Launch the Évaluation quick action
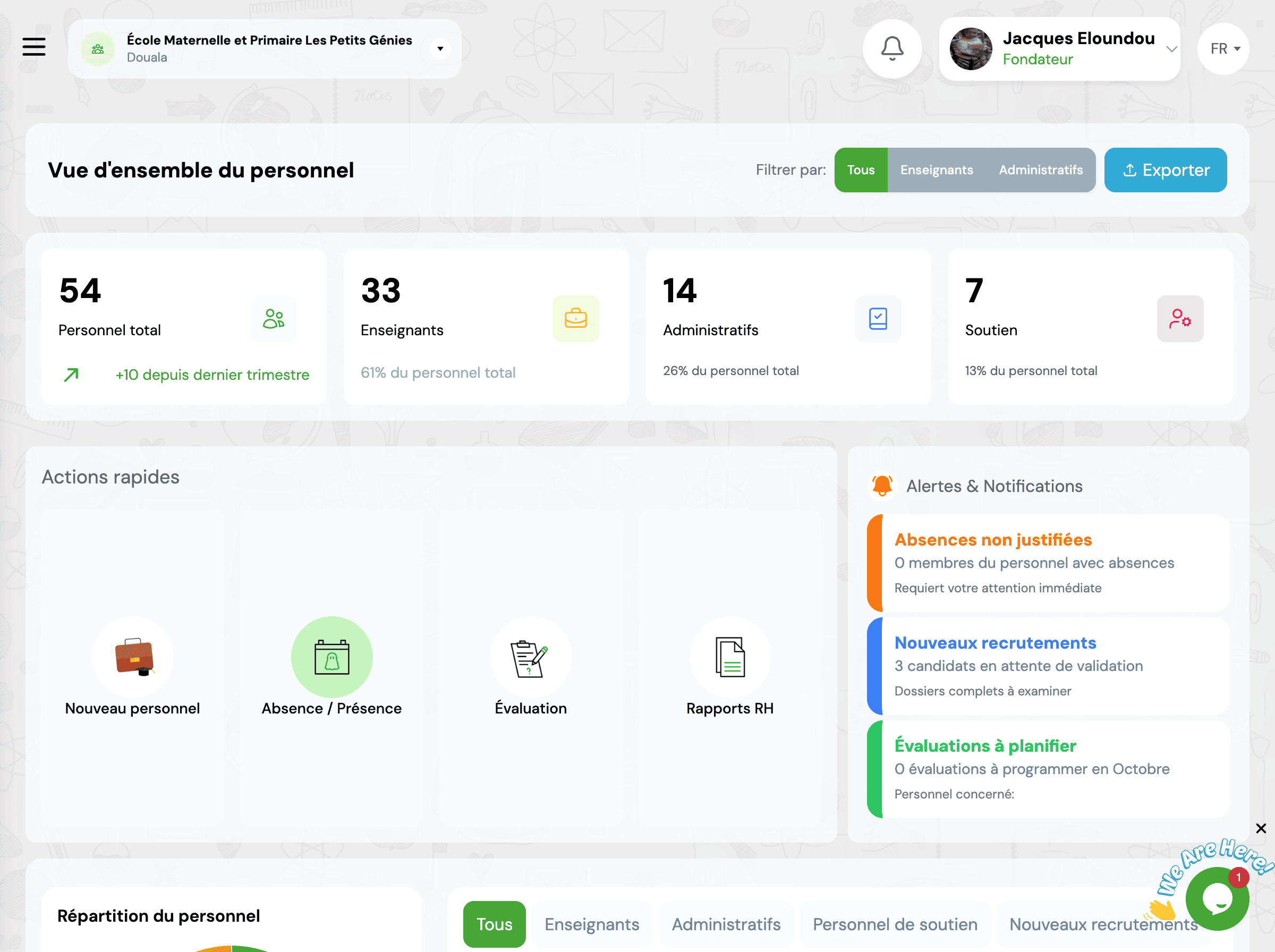 (531, 657)
